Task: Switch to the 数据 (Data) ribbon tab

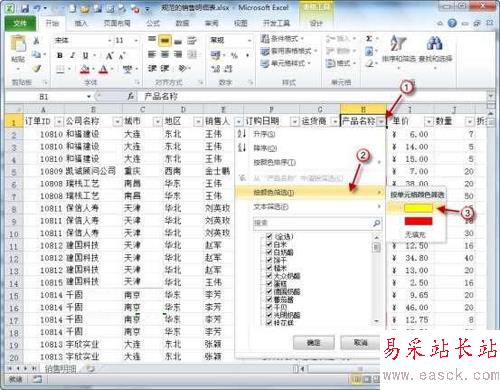Action: [x=182, y=23]
